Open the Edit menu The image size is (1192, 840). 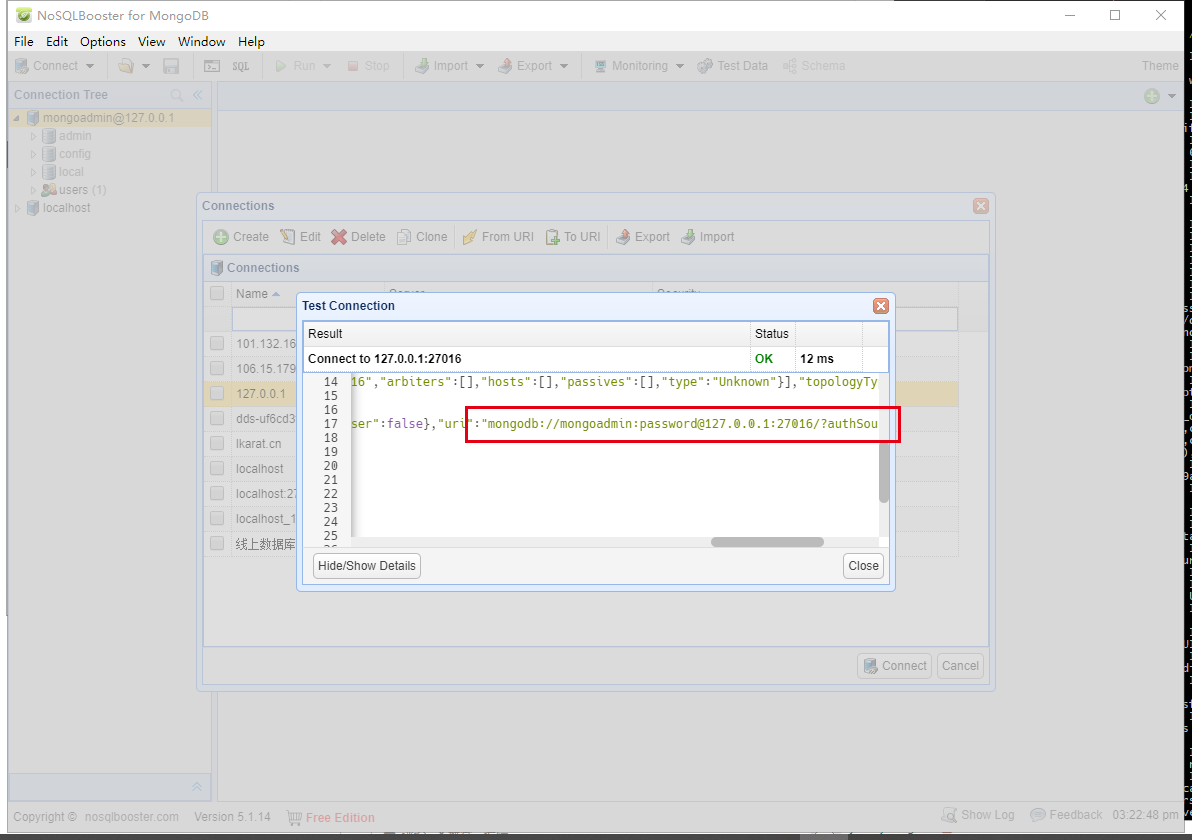[57, 42]
